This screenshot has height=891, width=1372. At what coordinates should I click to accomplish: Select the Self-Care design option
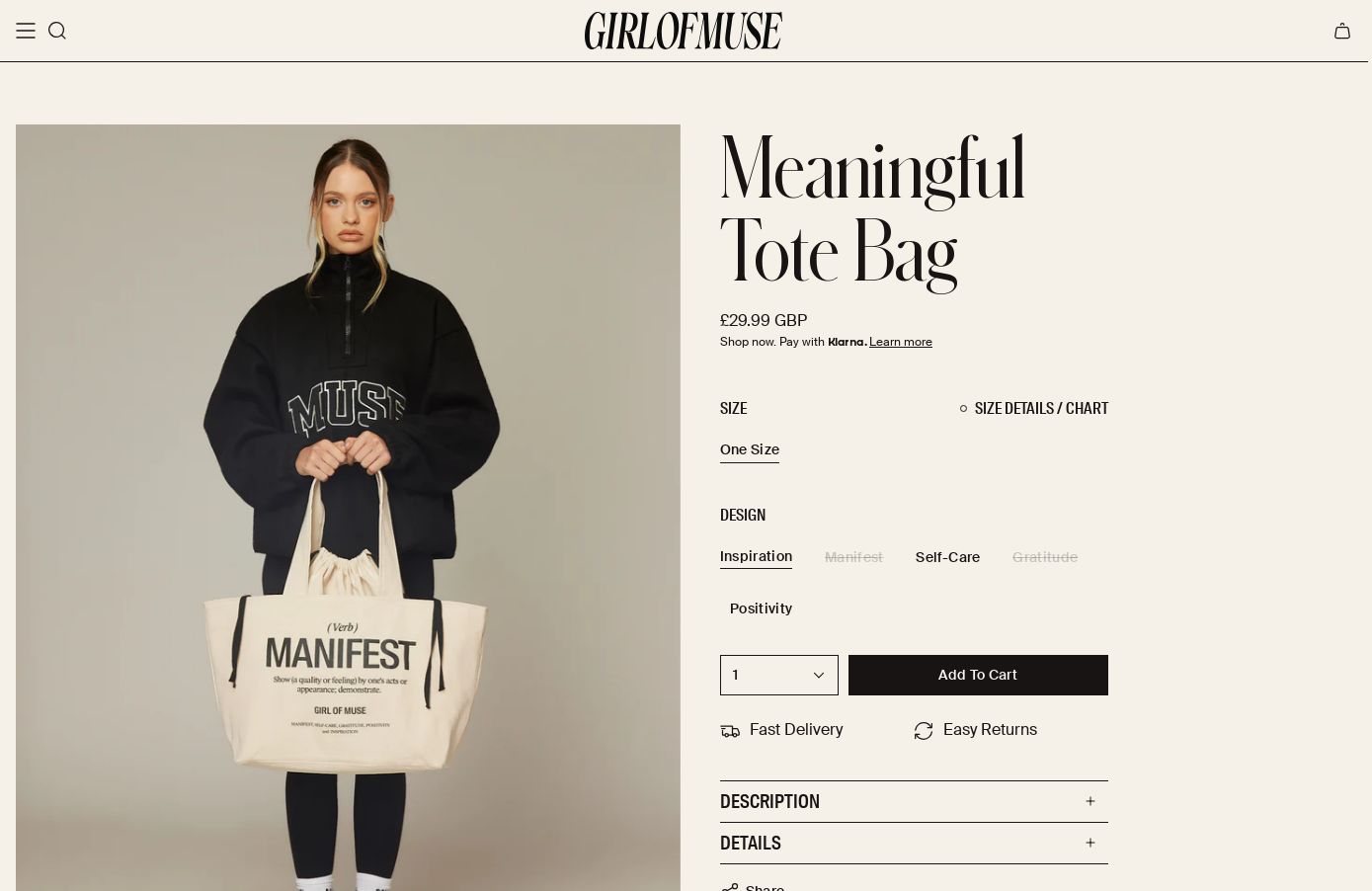(x=947, y=557)
